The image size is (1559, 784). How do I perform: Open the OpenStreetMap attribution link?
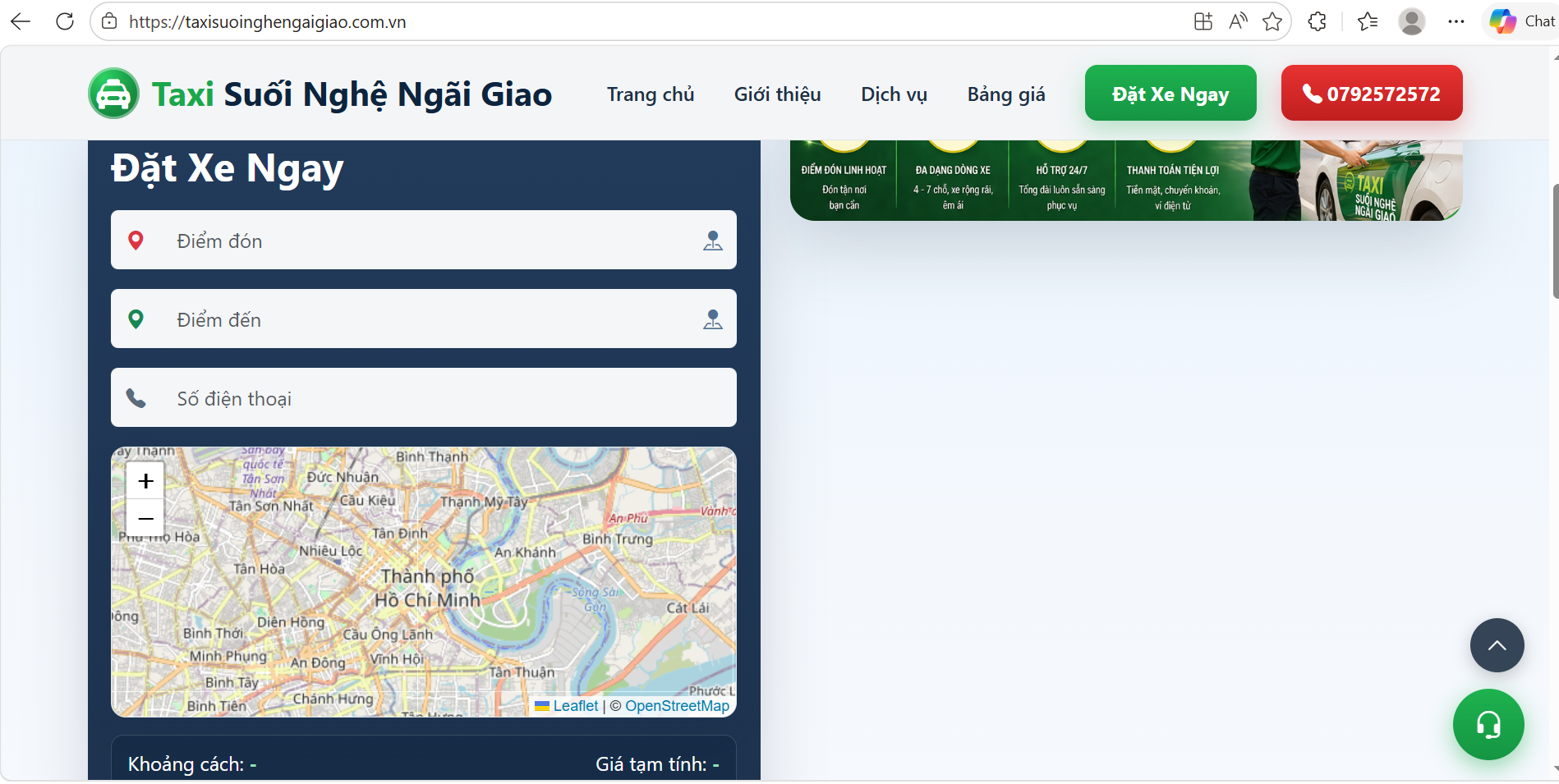point(677,706)
